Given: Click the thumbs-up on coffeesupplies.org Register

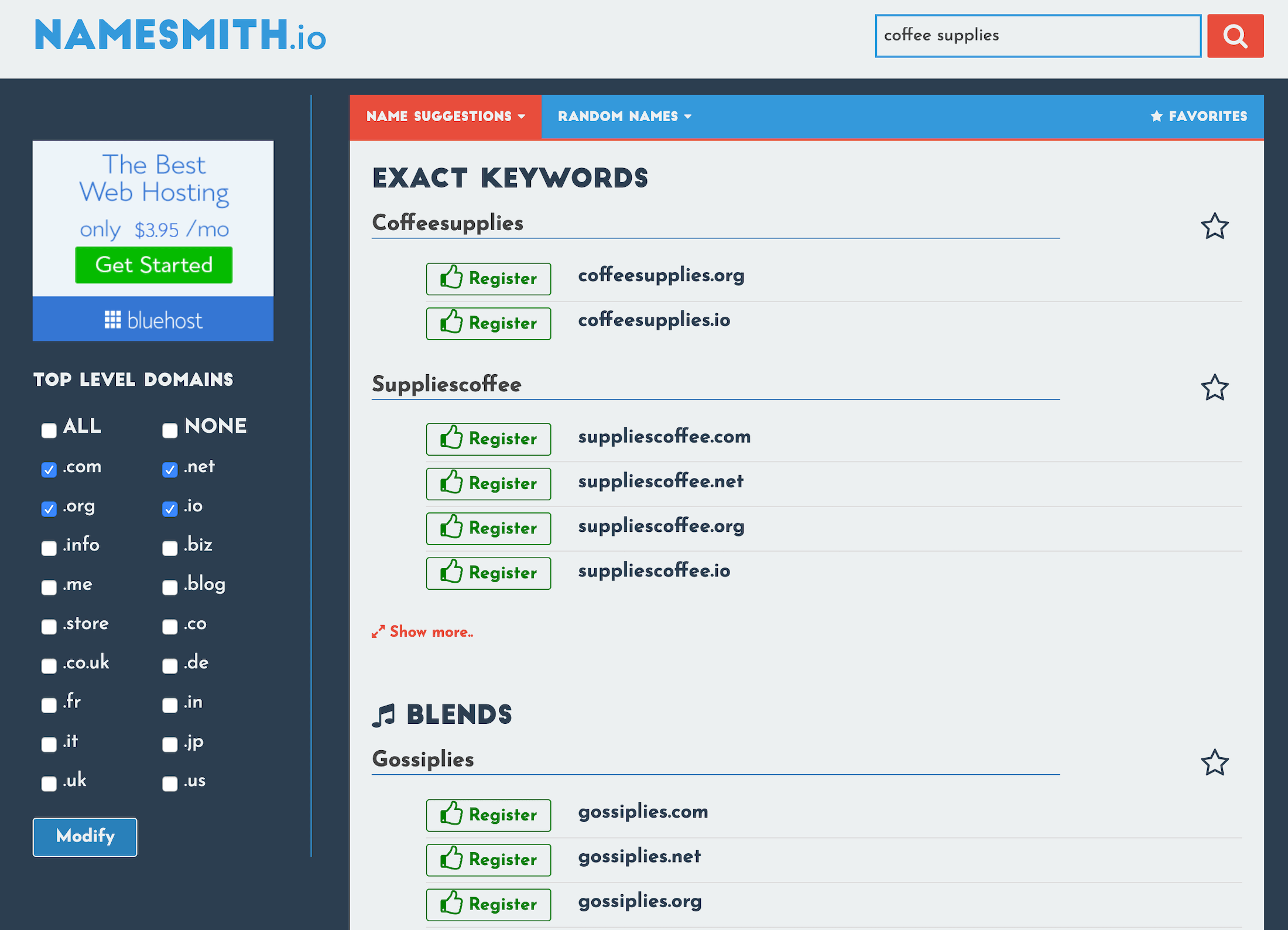Looking at the screenshot, I should coord(452,278).
